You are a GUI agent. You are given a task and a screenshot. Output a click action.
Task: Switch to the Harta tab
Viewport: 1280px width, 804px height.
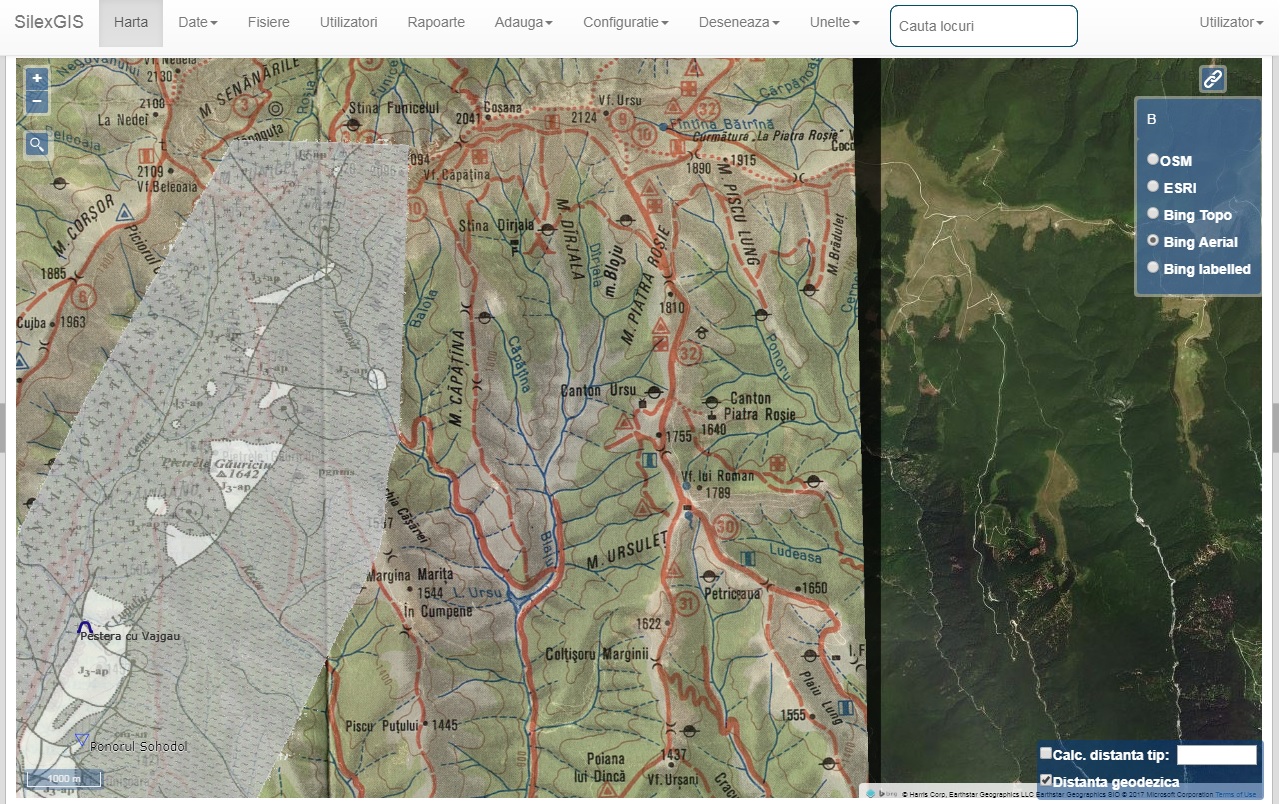click(131, 22)
